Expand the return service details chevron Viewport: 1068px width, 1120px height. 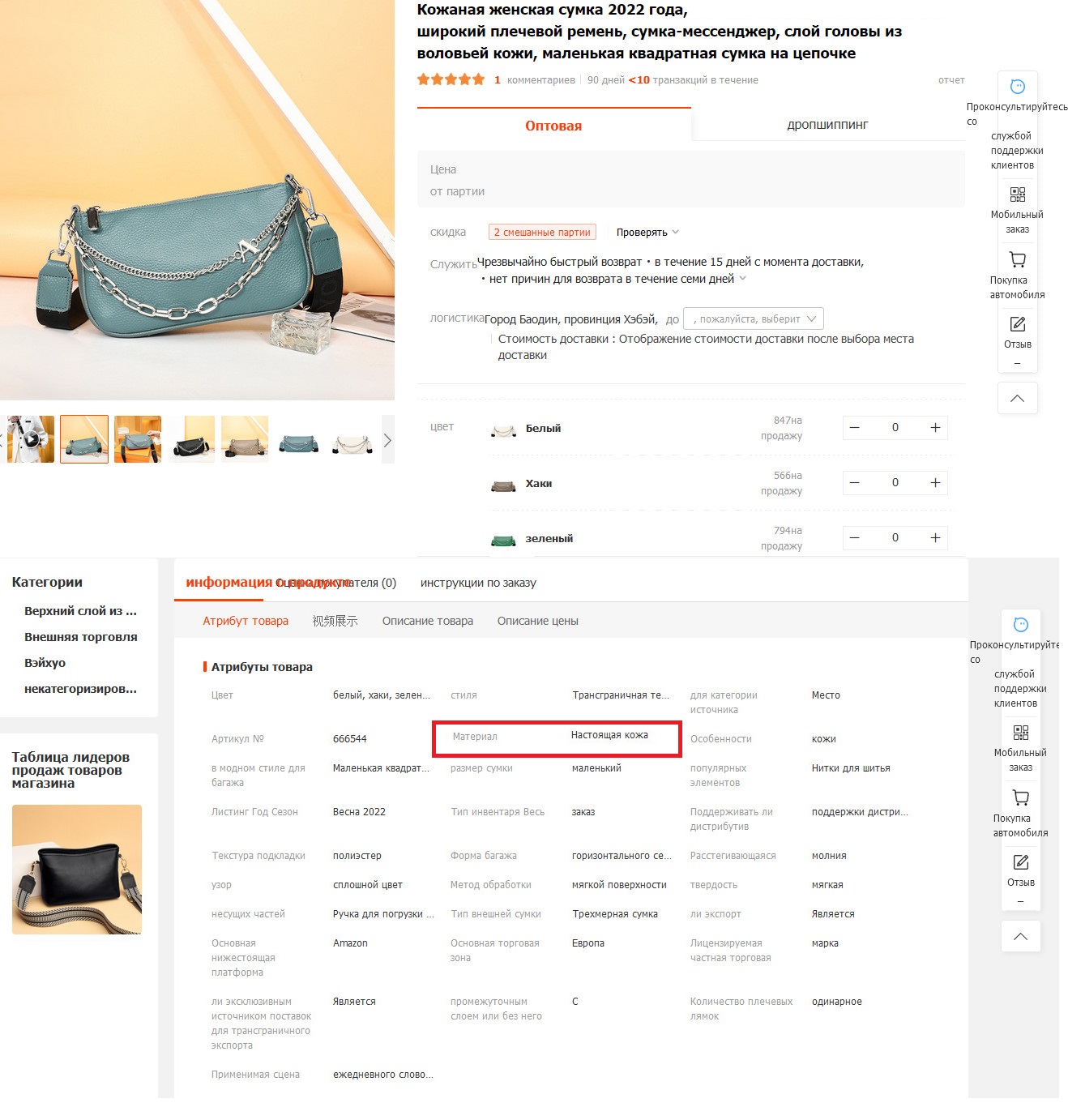[x=742, y=279]
